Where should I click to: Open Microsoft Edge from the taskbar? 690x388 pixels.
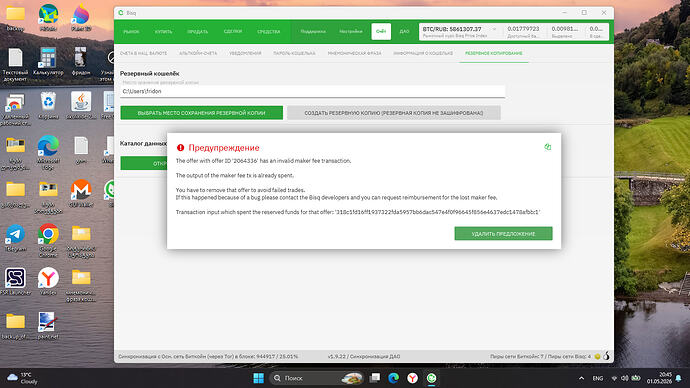tap(393, 378)
